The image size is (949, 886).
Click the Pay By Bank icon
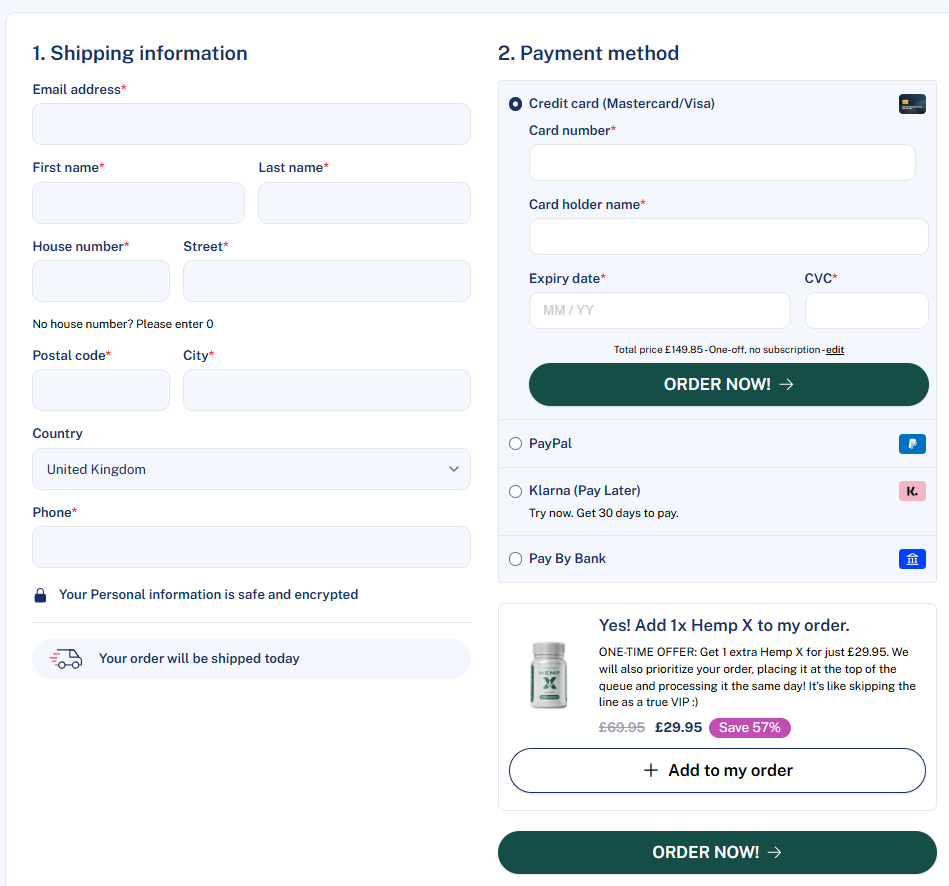click(911, 559)
